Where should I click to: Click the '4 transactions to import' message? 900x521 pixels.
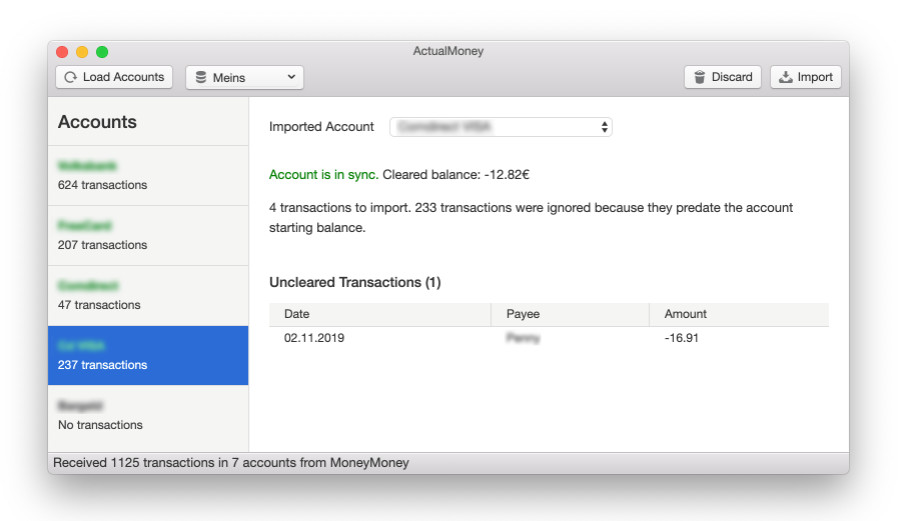pyautogui.click(x=531, y=217)
